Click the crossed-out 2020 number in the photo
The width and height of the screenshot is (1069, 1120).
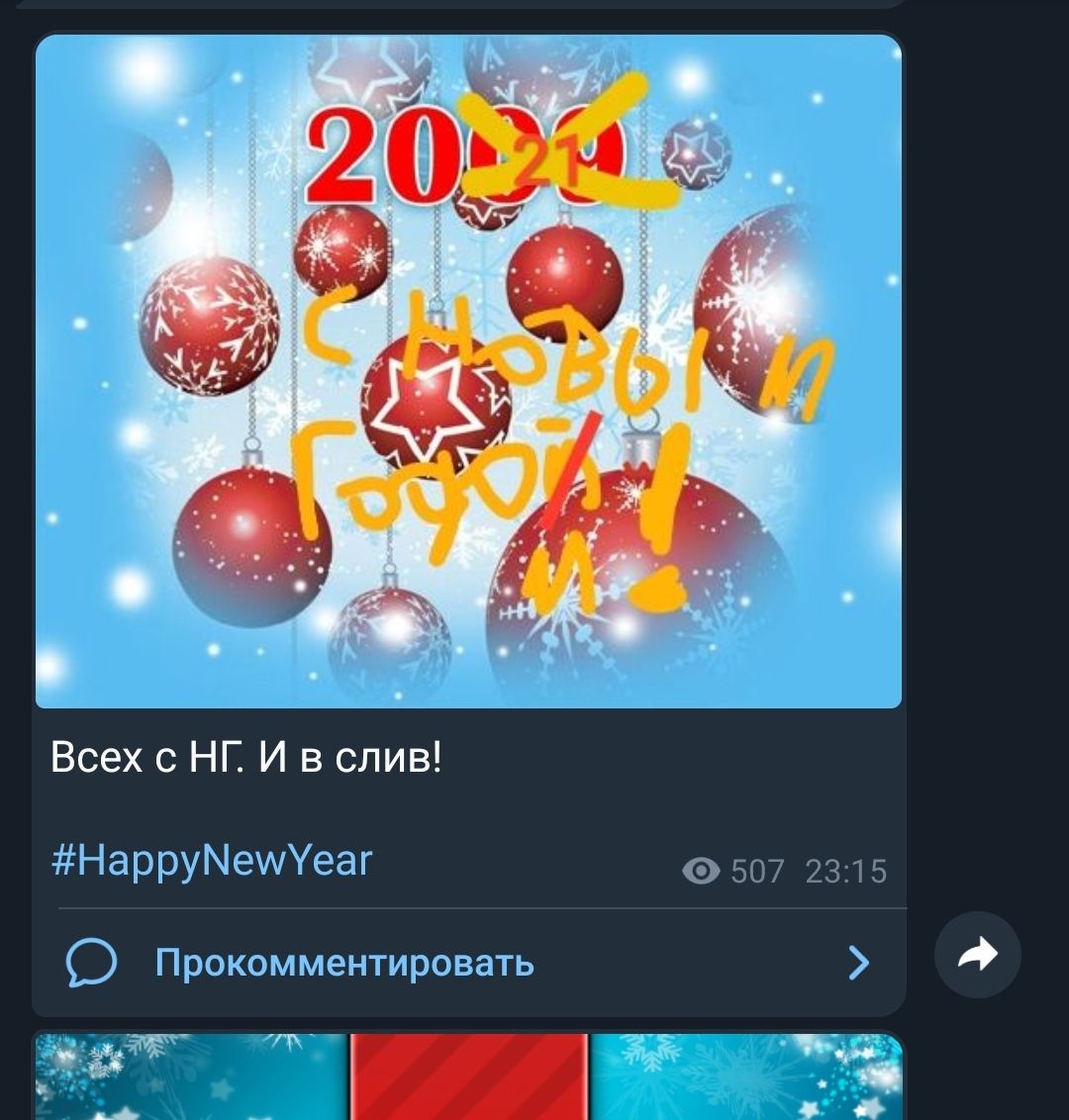pos(466,155)
